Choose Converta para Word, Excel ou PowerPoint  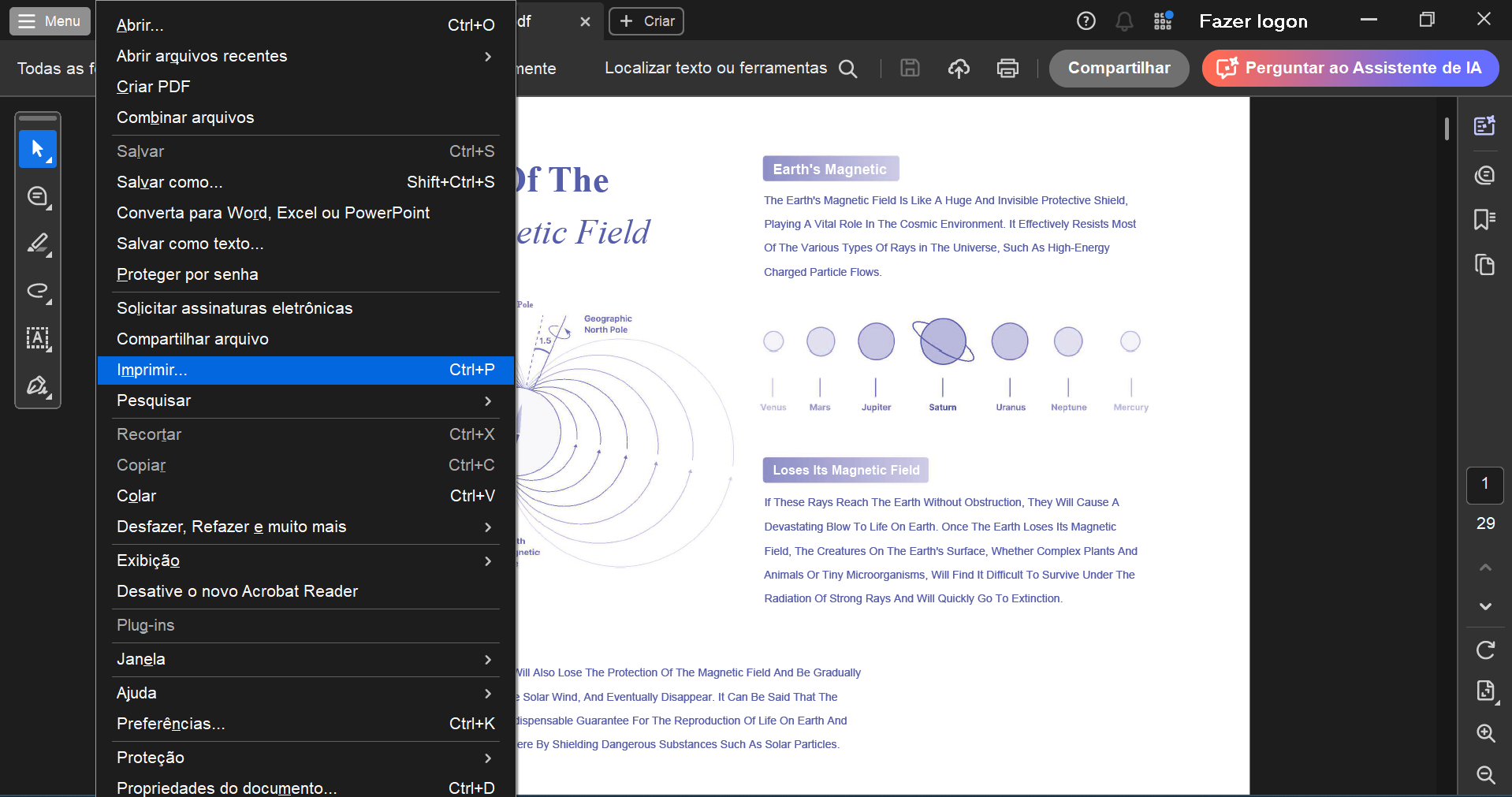[273, 213]
